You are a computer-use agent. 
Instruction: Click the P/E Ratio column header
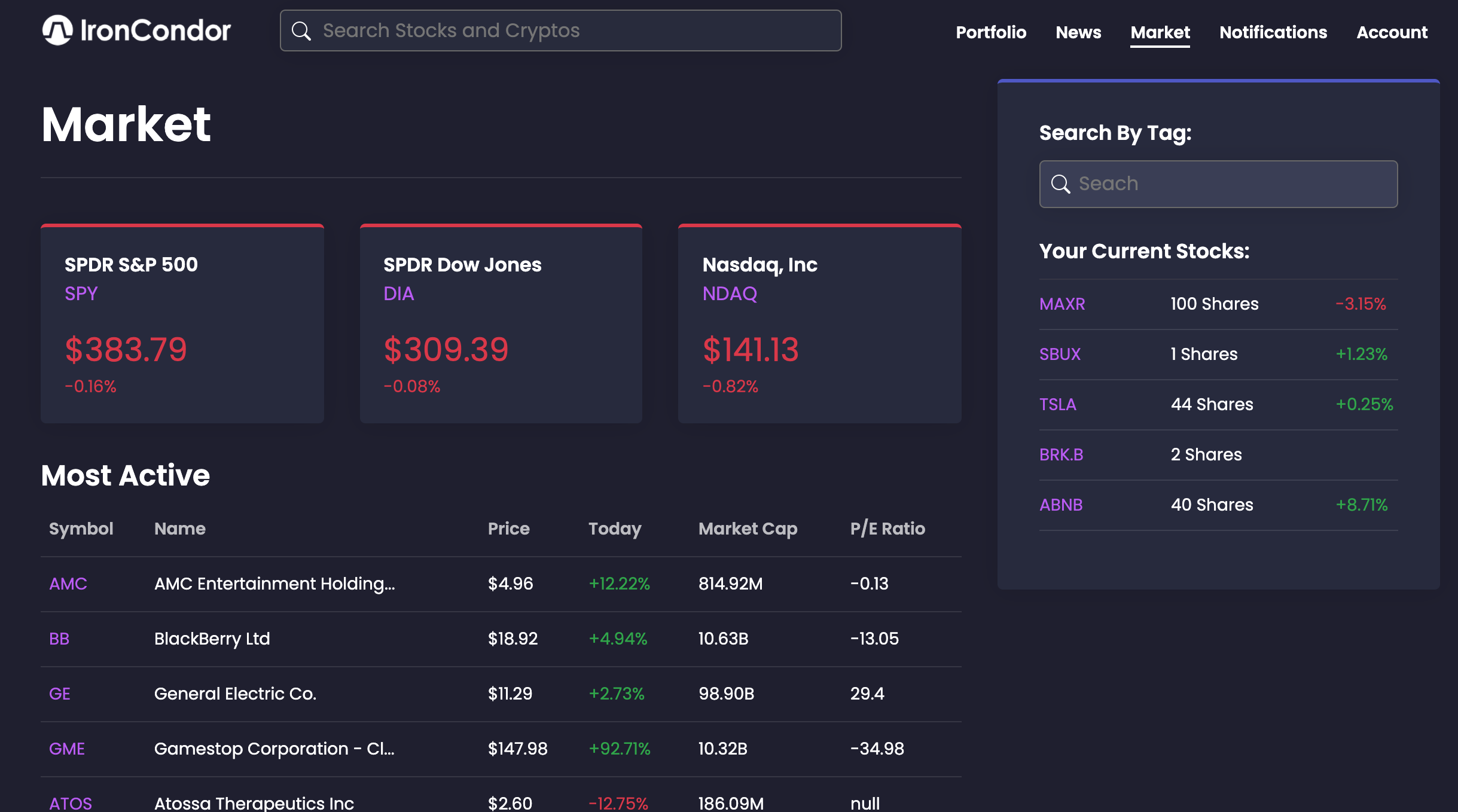pos(887,529)
